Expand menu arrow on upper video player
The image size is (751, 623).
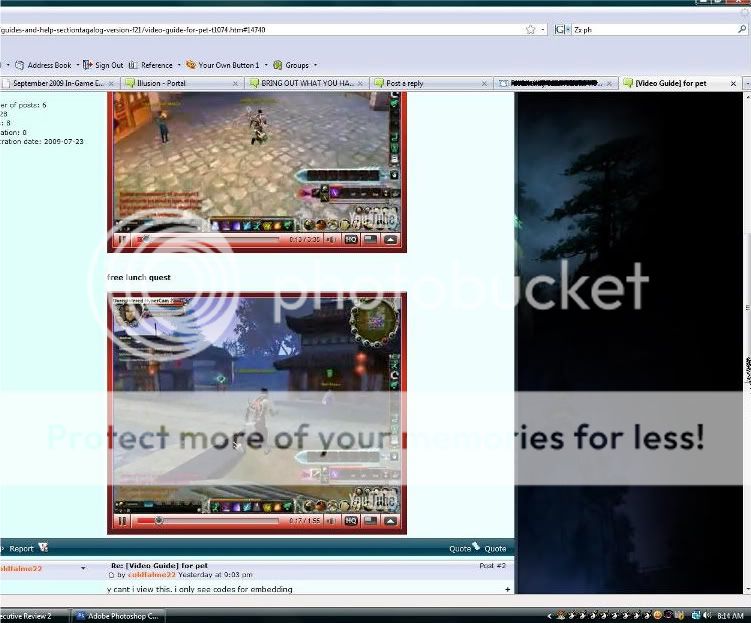[x=391, y=239]
